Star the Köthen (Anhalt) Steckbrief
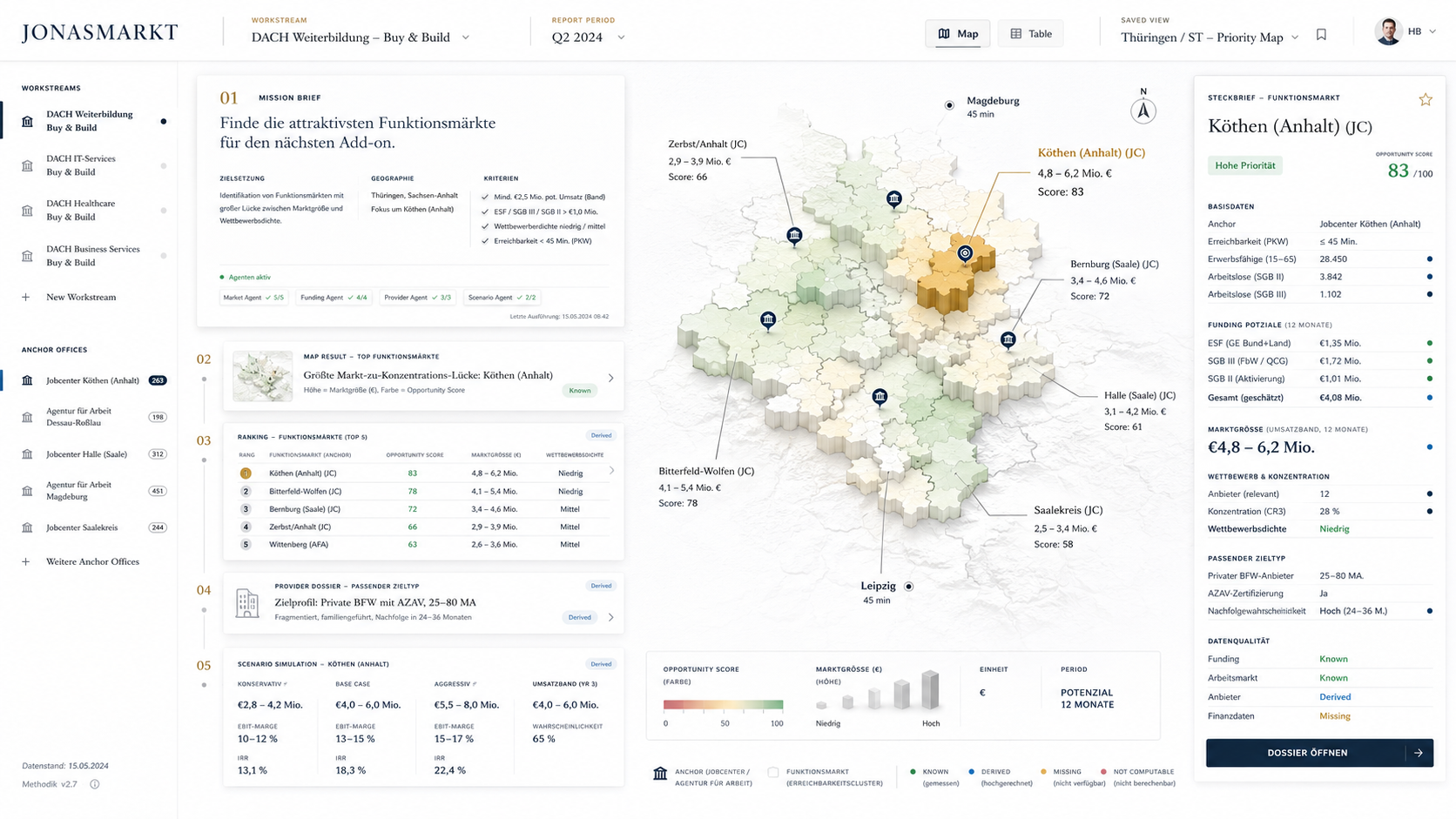 point(1425,99)
